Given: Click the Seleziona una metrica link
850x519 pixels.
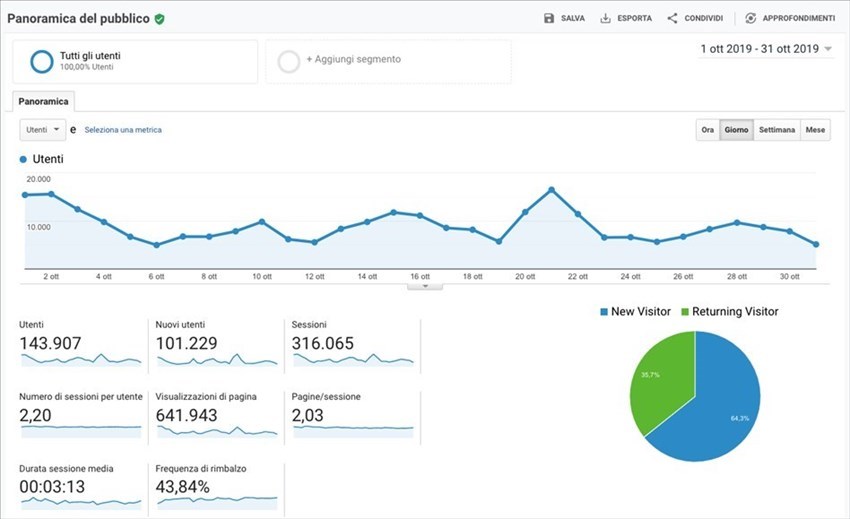Looking at the screenshot, I should [x=123, y=130].
